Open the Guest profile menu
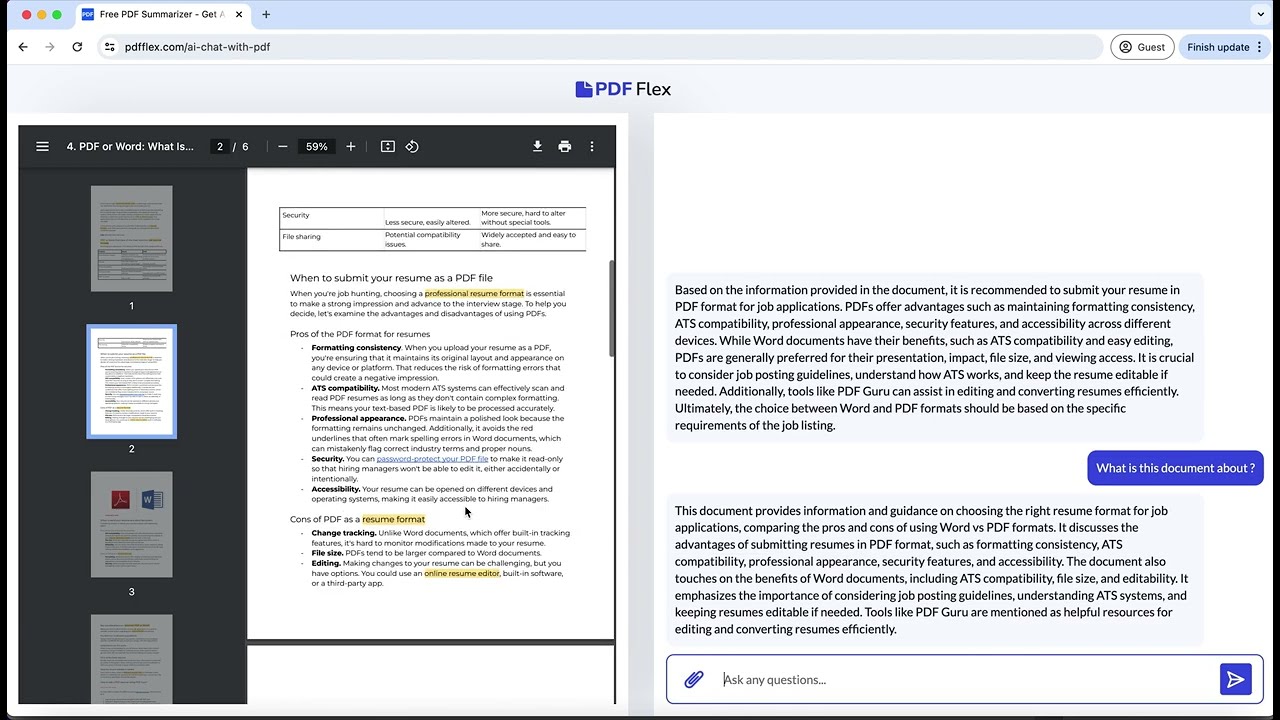This screenshot has width=1280, height=720. point(1142,47)
